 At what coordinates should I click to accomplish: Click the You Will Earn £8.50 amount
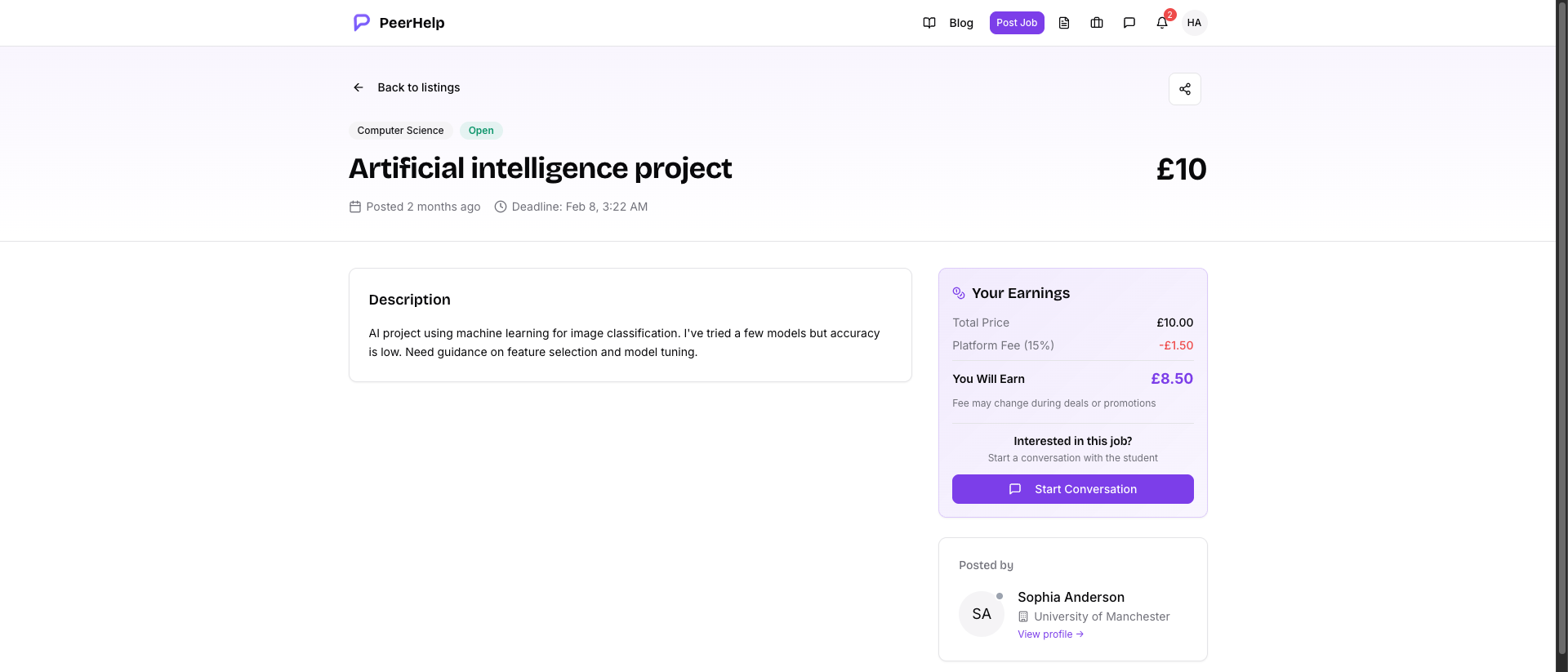1172,379
